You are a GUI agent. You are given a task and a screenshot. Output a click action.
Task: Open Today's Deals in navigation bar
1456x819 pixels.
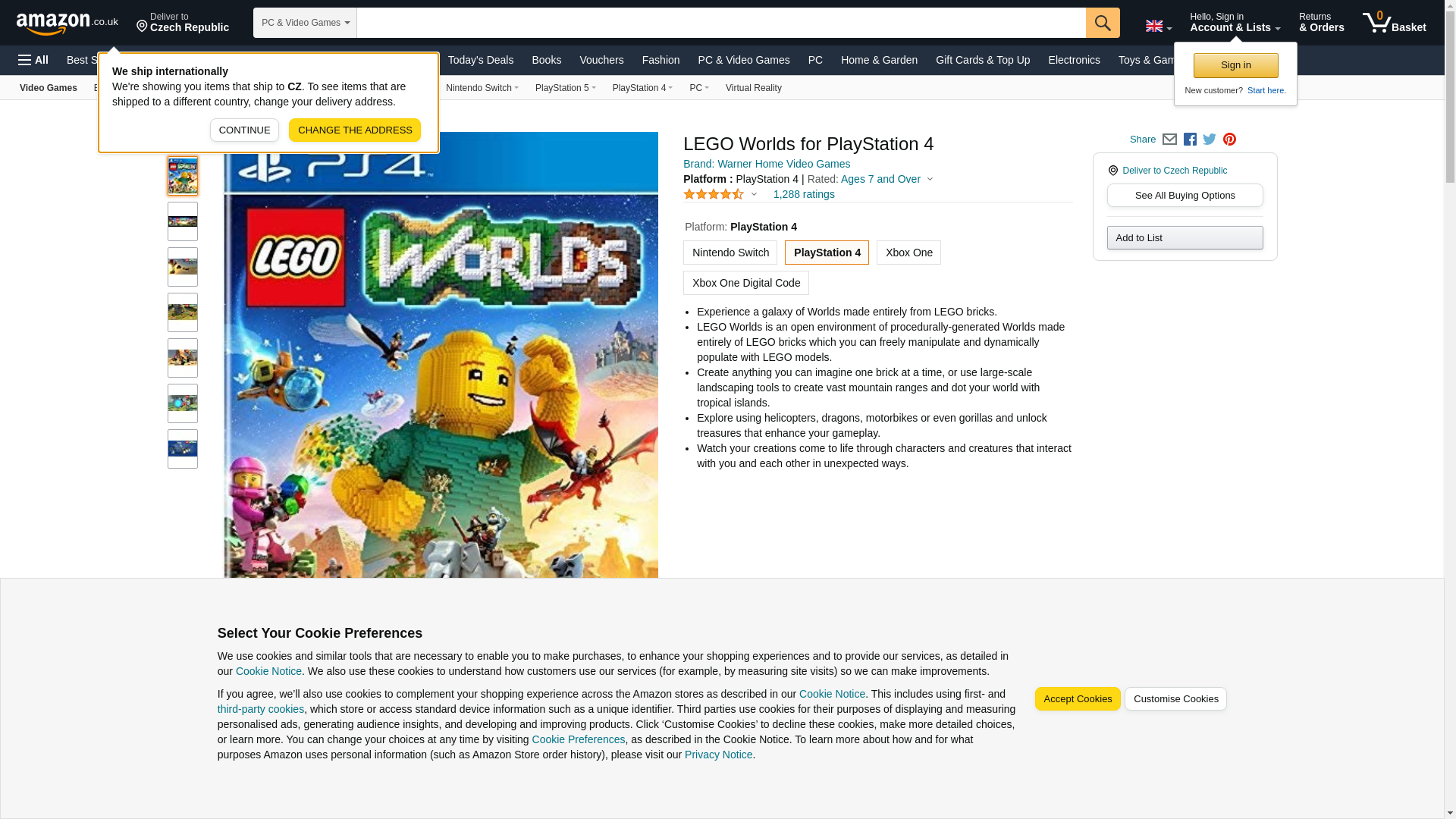[480, 60]
